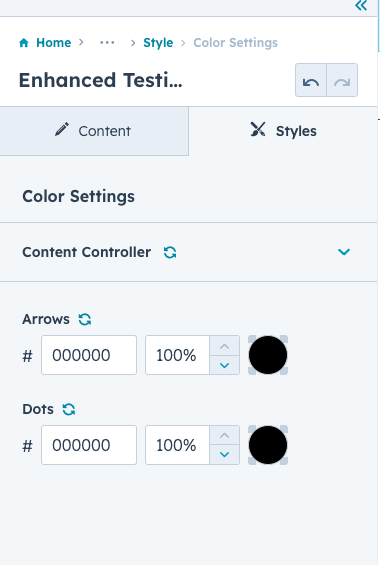380x565 pixels.
Task: Open the Home breadcrumb link
Action: pyautogui.click(x=54, y=43)
